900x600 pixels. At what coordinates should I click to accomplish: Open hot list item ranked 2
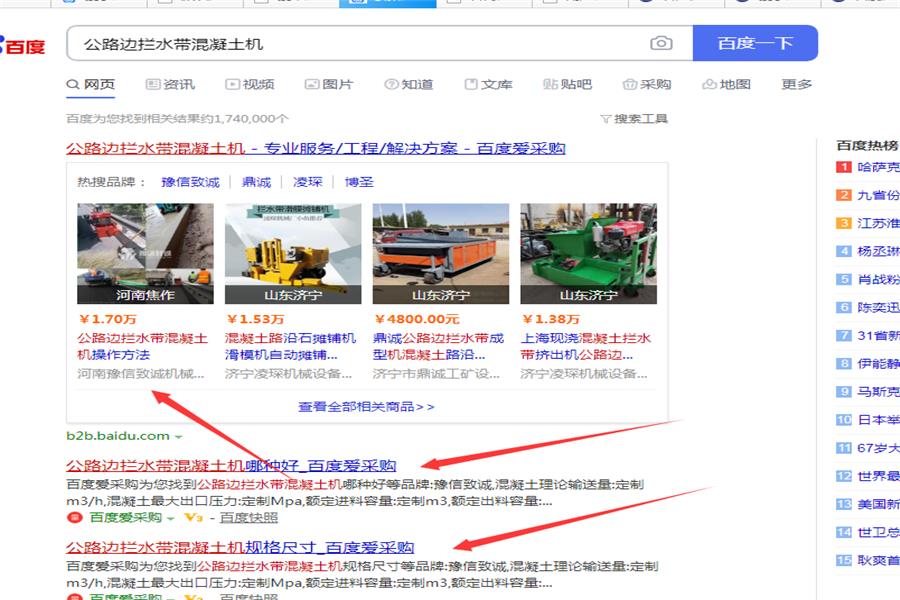coord(868,195)
